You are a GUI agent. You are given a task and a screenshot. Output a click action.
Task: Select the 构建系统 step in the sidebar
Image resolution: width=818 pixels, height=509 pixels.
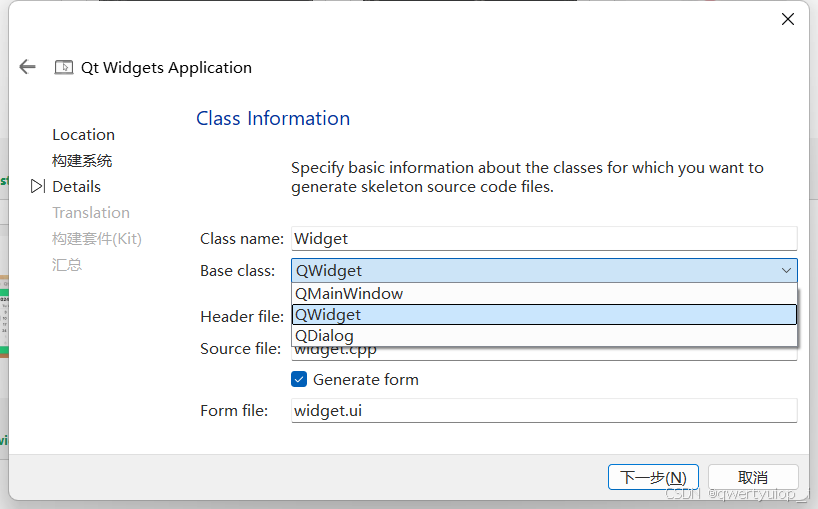tap(82, 161)
